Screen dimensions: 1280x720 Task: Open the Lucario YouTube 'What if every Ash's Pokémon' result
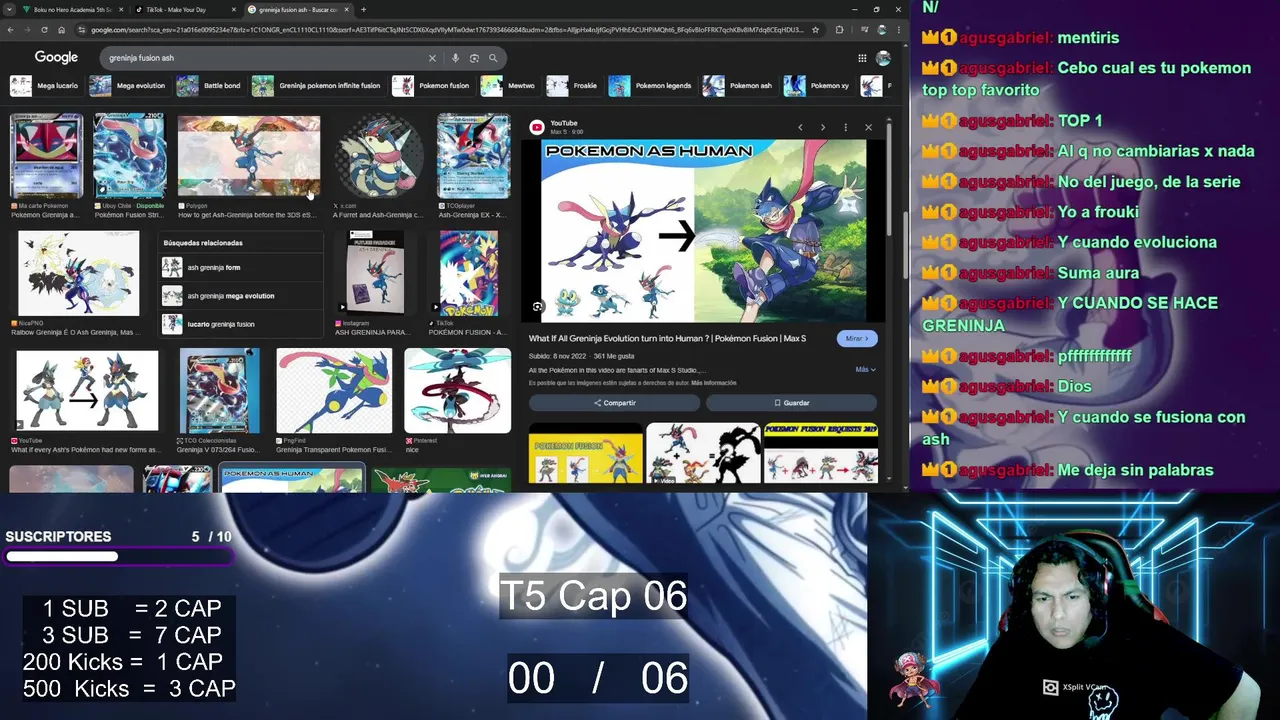(x=87, y=391)
